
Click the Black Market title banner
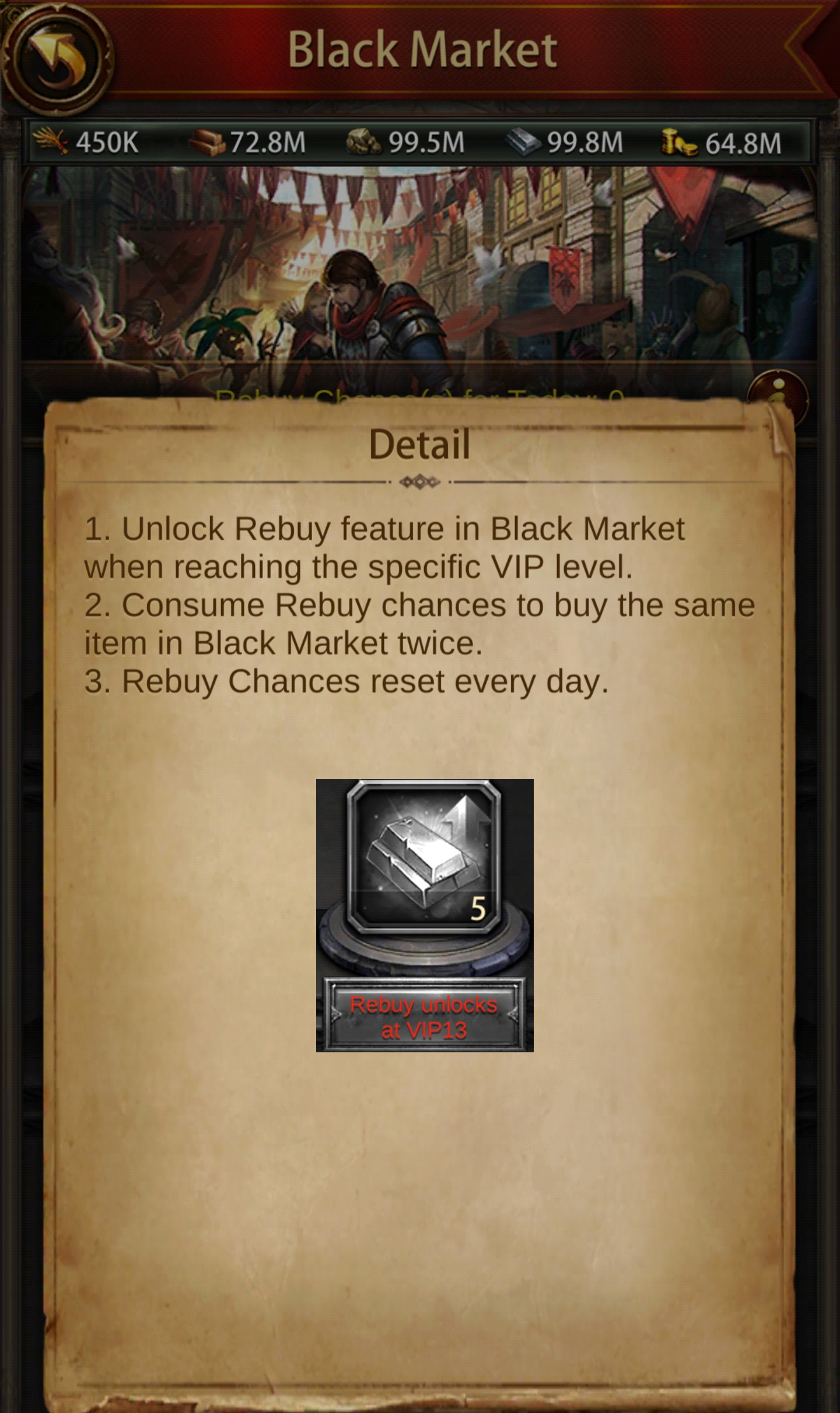point(422,51)
